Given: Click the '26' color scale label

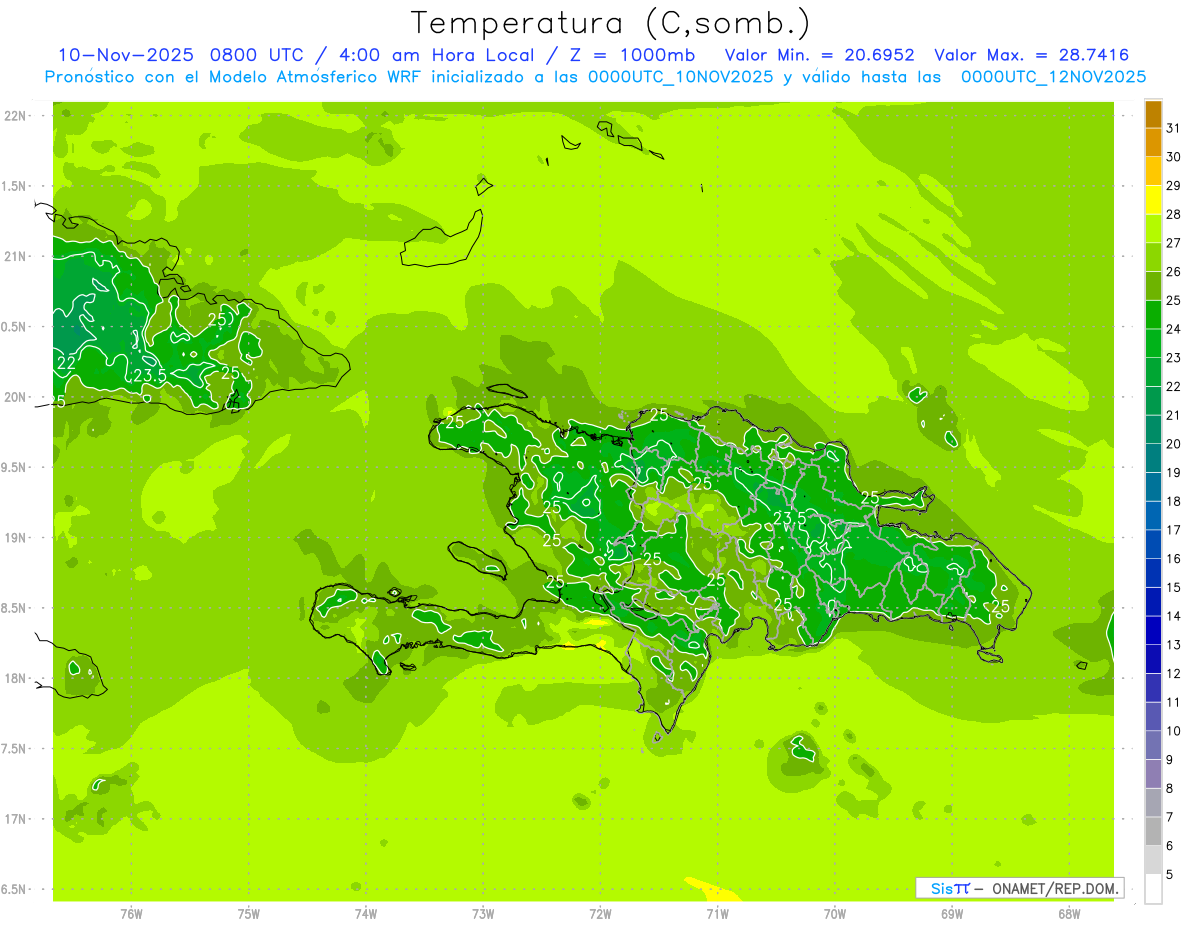Looking at the screenshot, I should click(1174, 272).
